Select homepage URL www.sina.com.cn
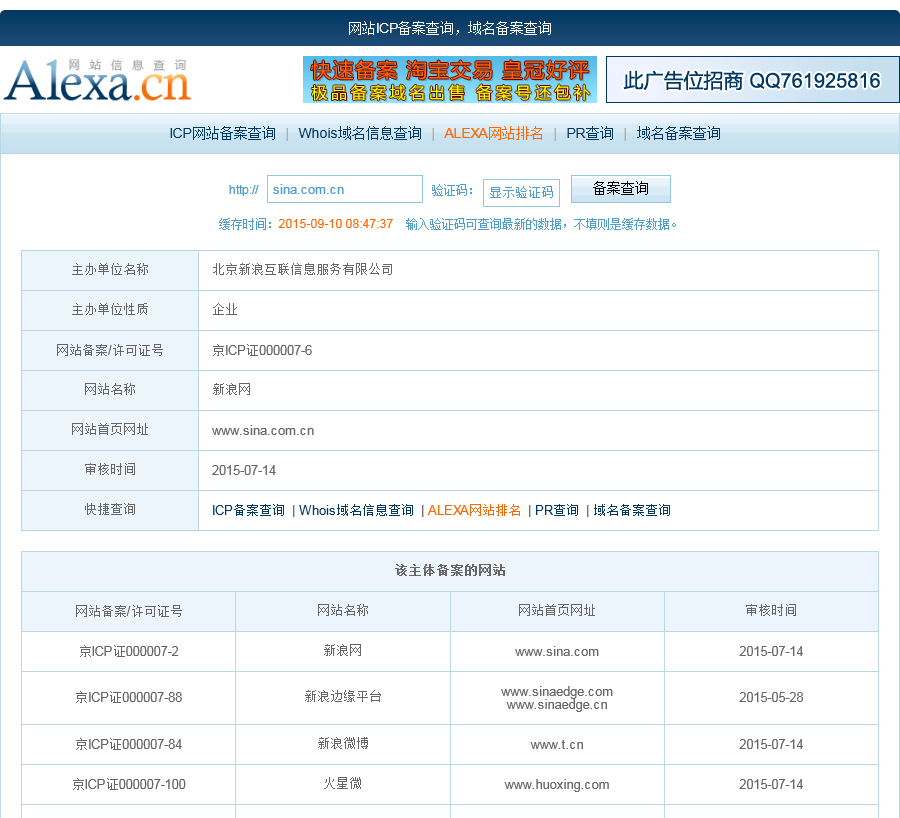 263,431
